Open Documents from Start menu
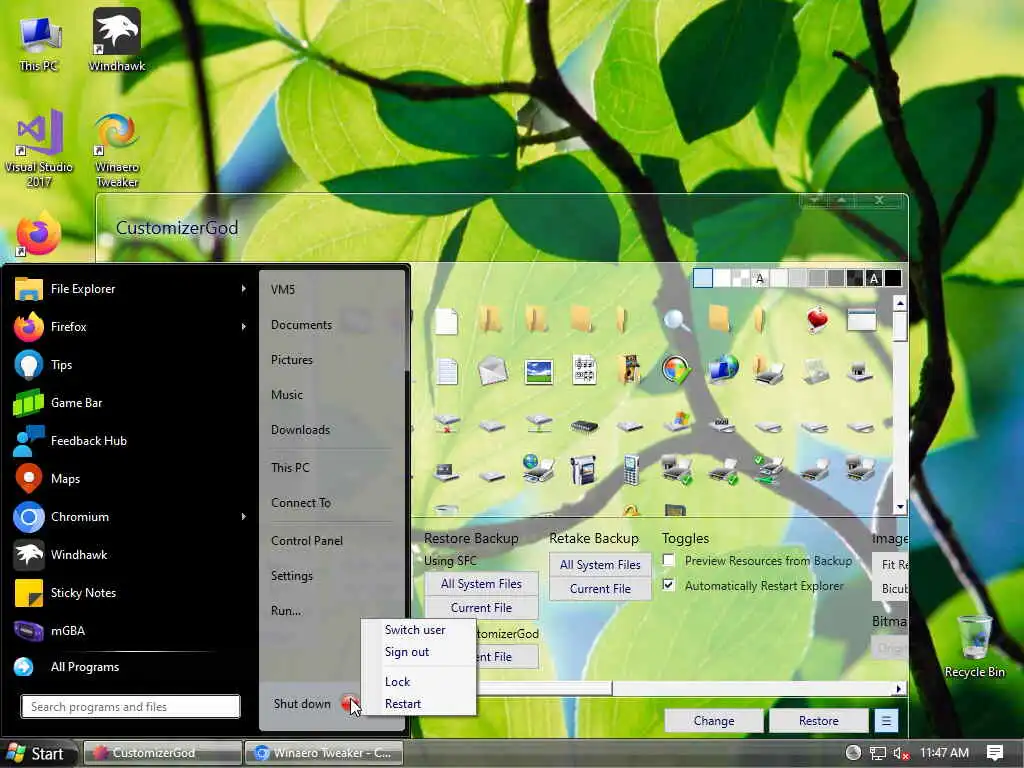Screen dimensions: 1024x768 pos(301,325)
